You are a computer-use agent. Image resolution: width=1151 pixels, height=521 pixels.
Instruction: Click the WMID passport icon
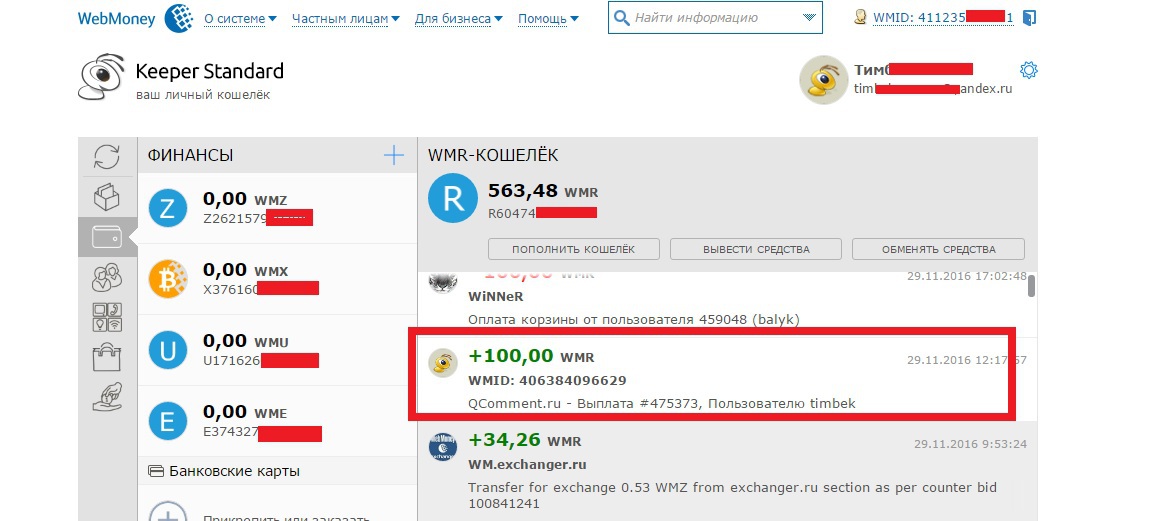coord(861,17)
